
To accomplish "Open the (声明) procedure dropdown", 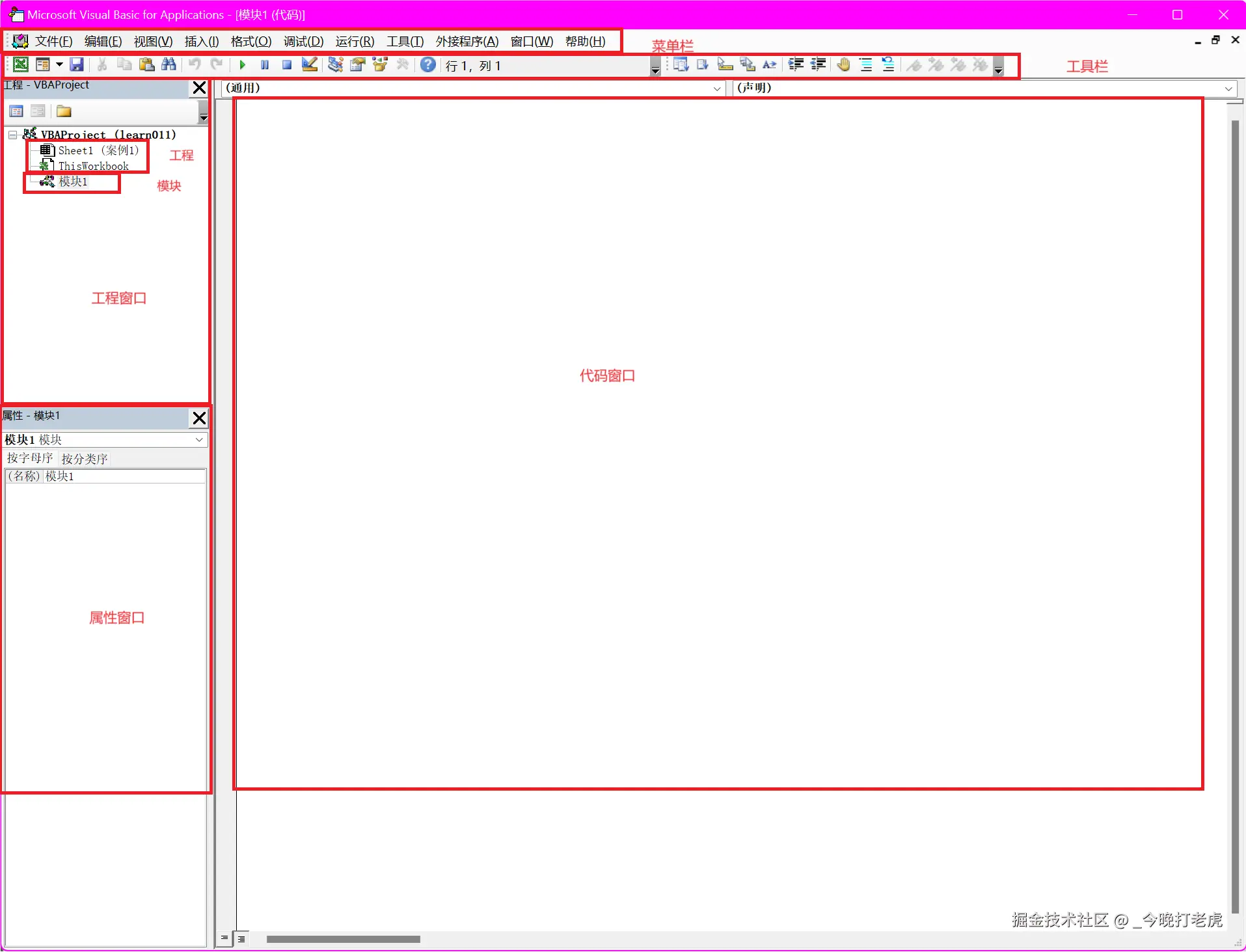I will [1228, 88].
